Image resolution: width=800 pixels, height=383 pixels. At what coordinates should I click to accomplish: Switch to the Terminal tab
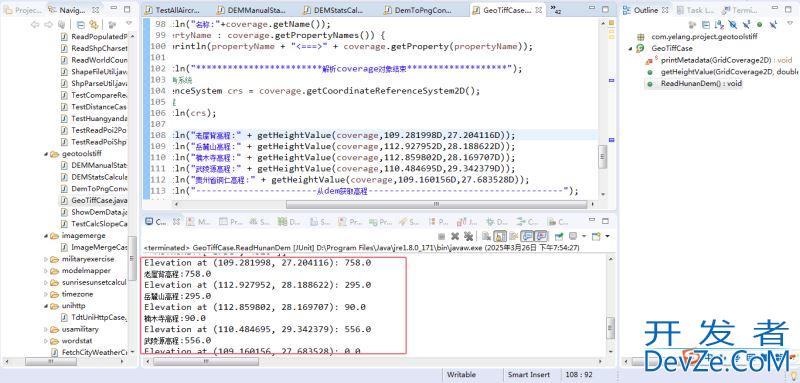coord(741,10)
